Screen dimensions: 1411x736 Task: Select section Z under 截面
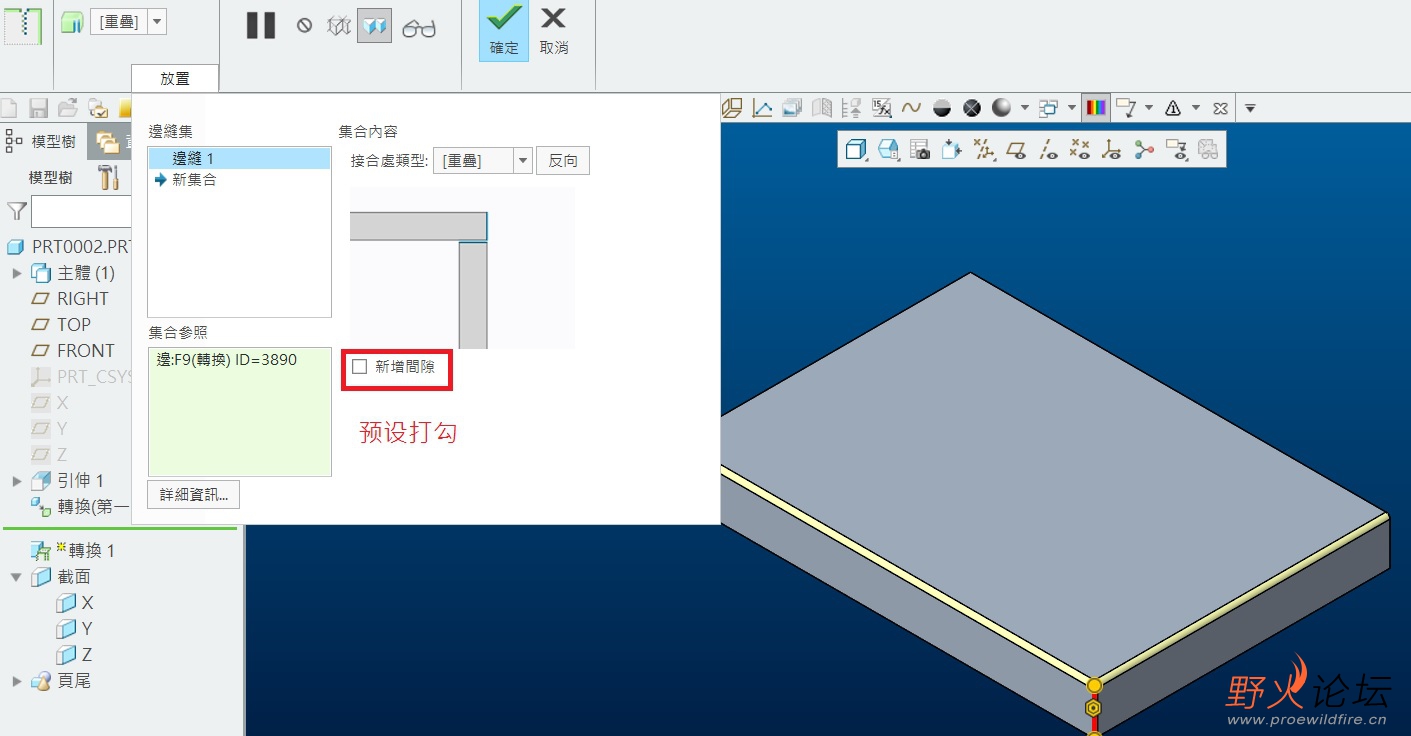tap(75, 655)
